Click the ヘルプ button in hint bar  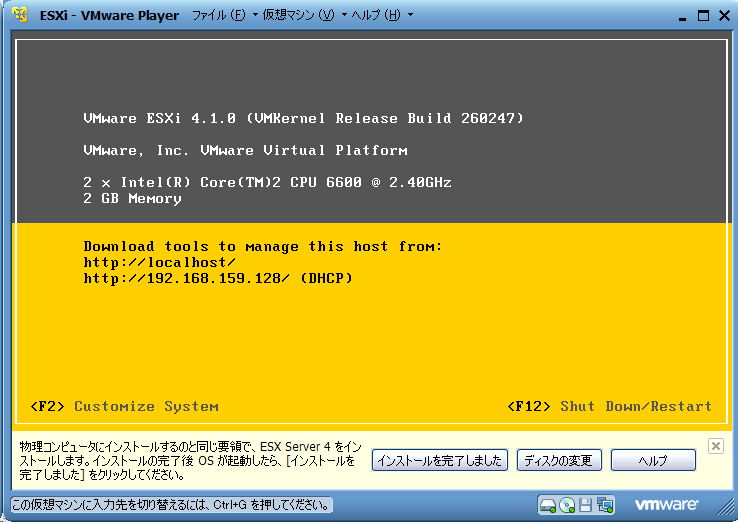click(653, 460)
